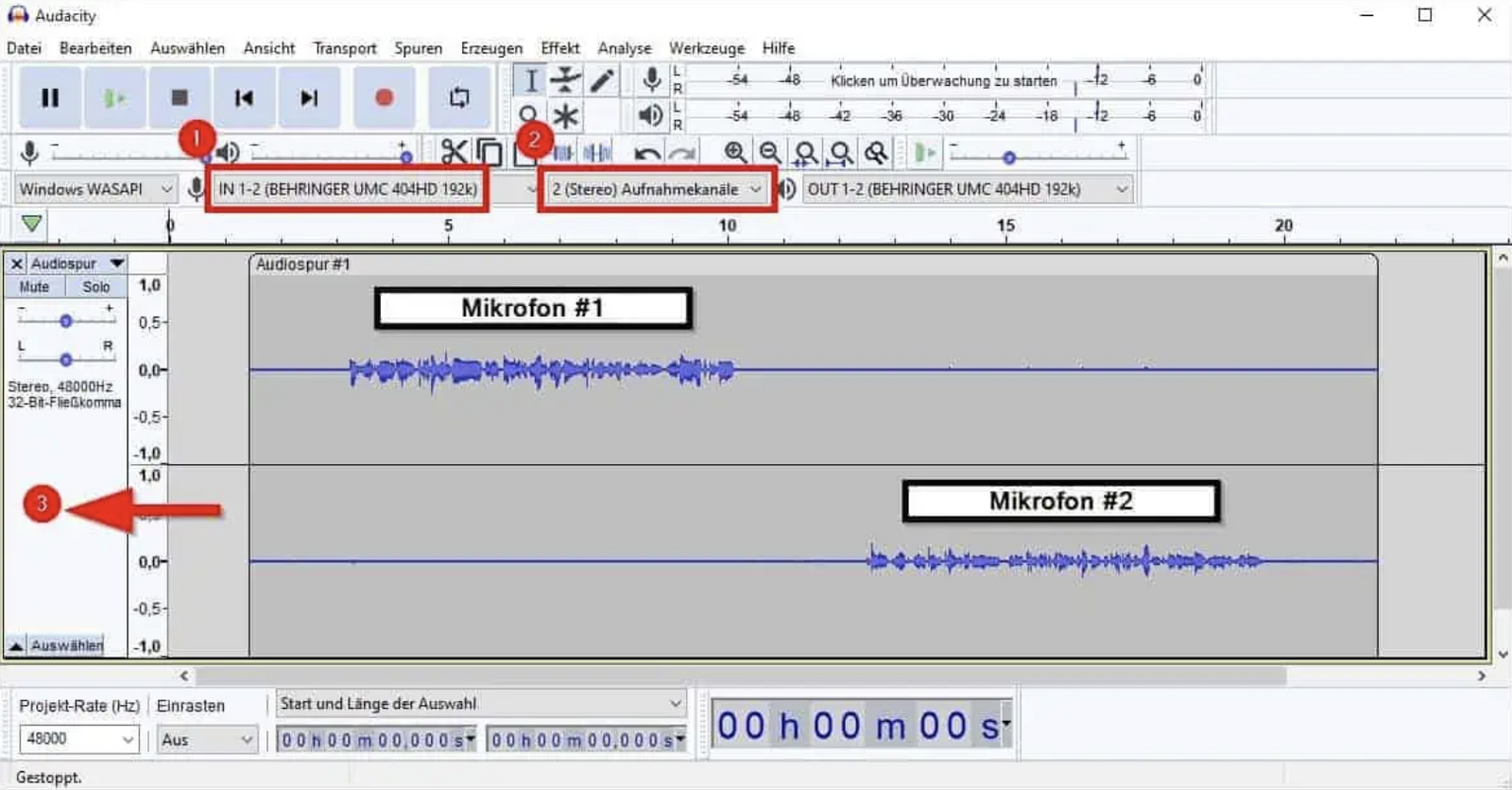Viewport: 1512px width, 790px height.
Task: Click the playback volume slider
Action: coord(332,153)
